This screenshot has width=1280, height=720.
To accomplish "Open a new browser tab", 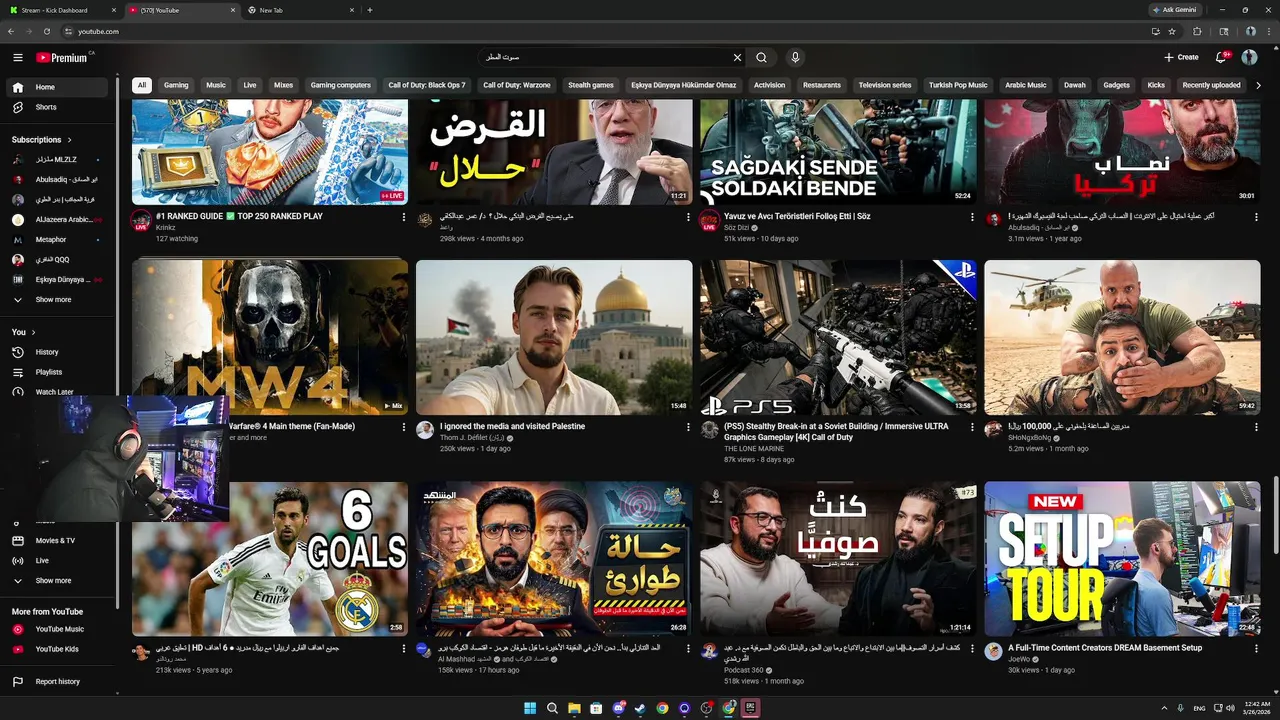I will [x=370, y=10].
